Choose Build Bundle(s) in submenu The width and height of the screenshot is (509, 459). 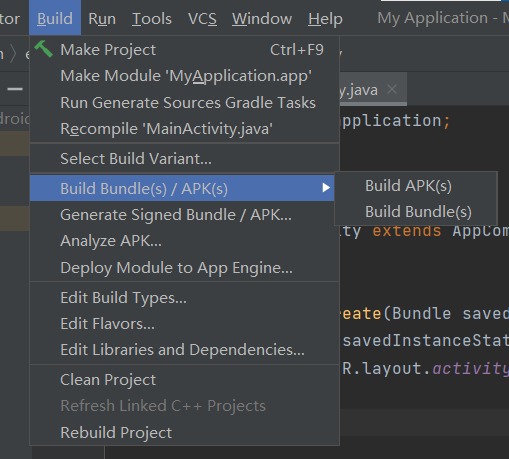pos(416,212)
